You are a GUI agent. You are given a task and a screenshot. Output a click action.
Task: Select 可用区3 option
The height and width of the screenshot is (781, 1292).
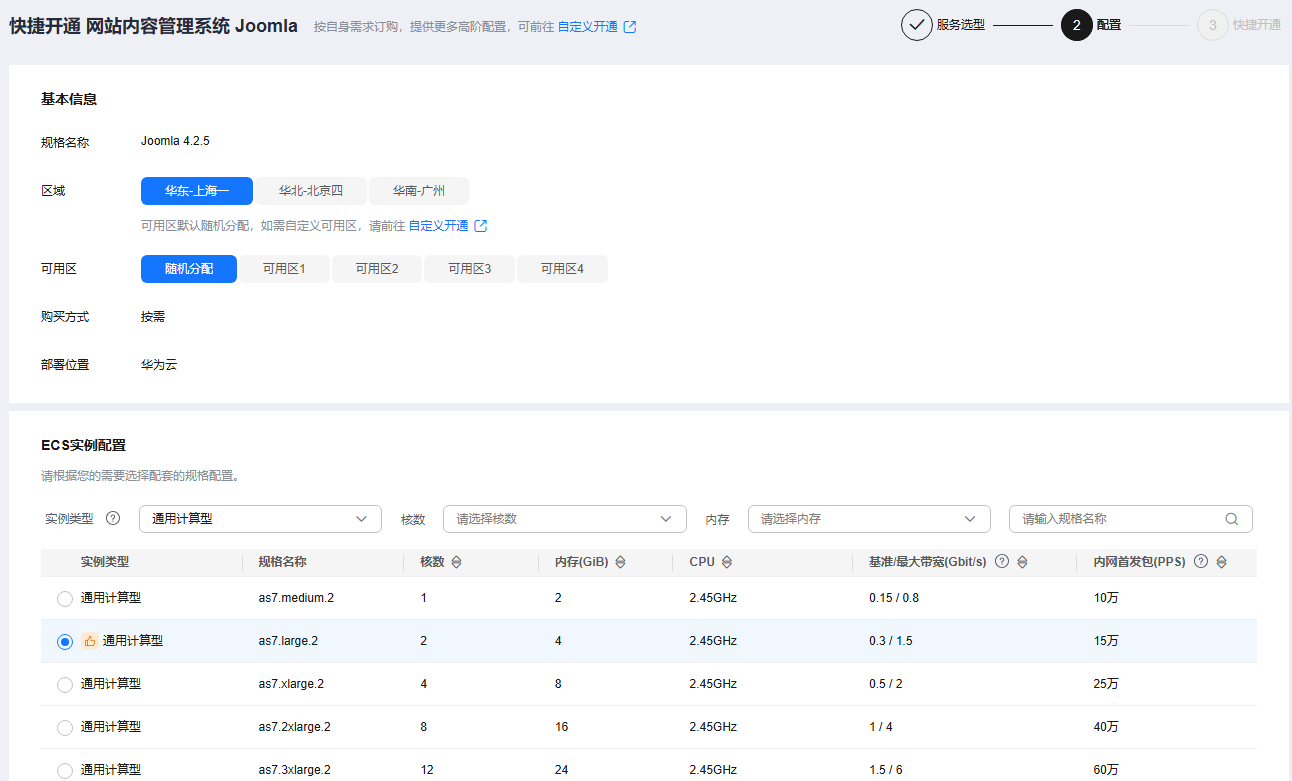[x=470, y=269]
